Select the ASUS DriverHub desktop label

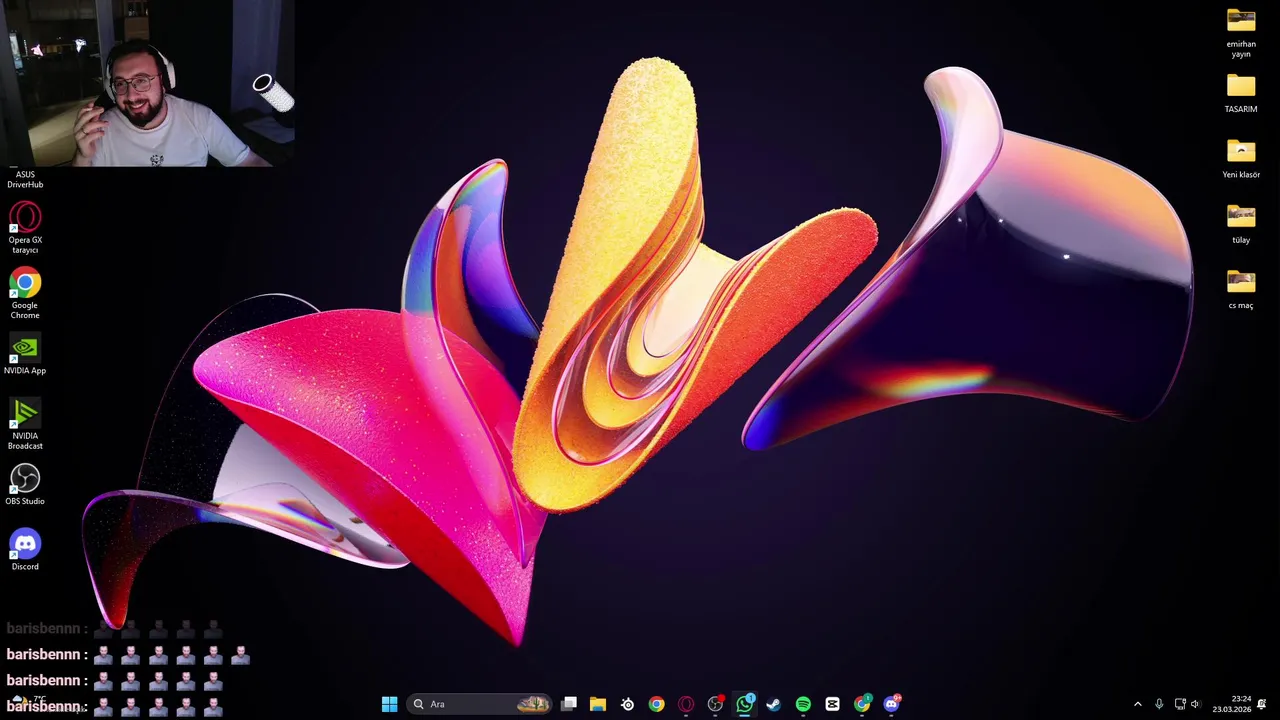pyautogui.click(x=25, y=179)
